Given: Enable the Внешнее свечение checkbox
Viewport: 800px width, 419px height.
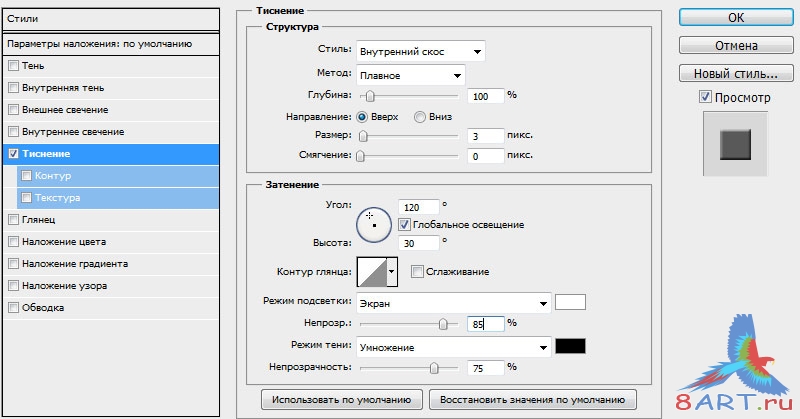Looking at the screenshot, I should (x=14, y=110).
